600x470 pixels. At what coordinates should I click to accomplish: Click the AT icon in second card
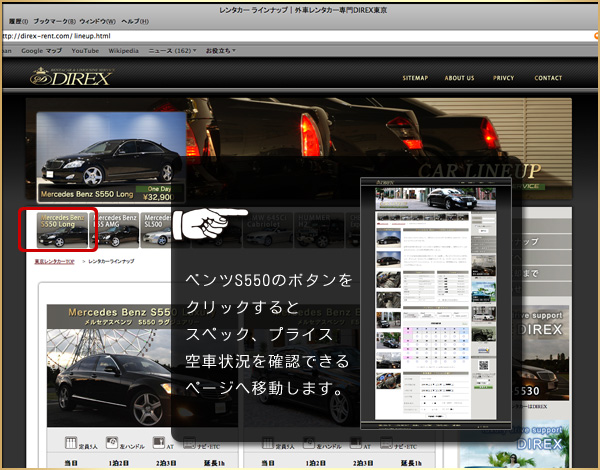coord(355,443)
